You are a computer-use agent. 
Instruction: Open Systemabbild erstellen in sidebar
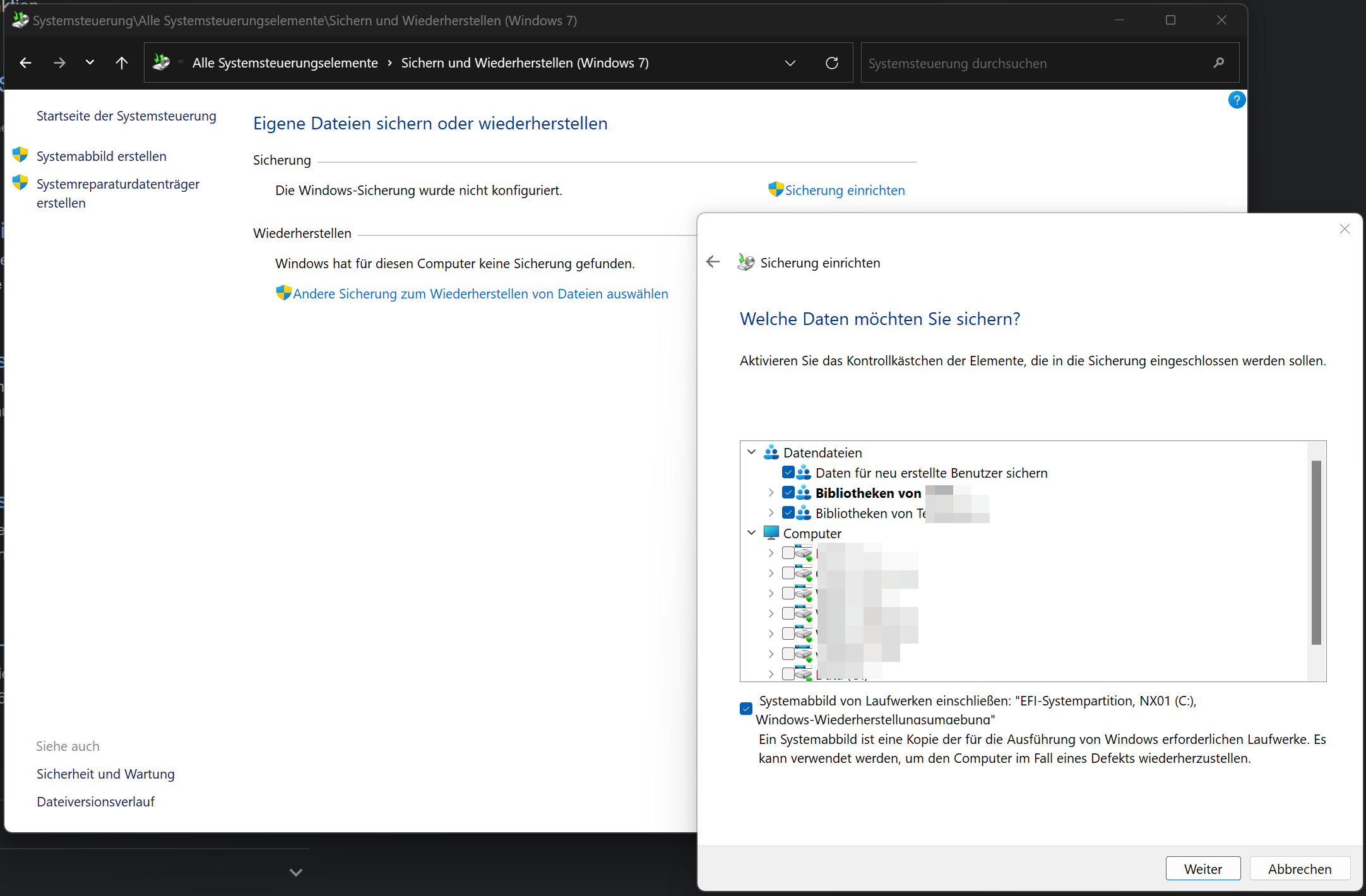coord(101,156)
